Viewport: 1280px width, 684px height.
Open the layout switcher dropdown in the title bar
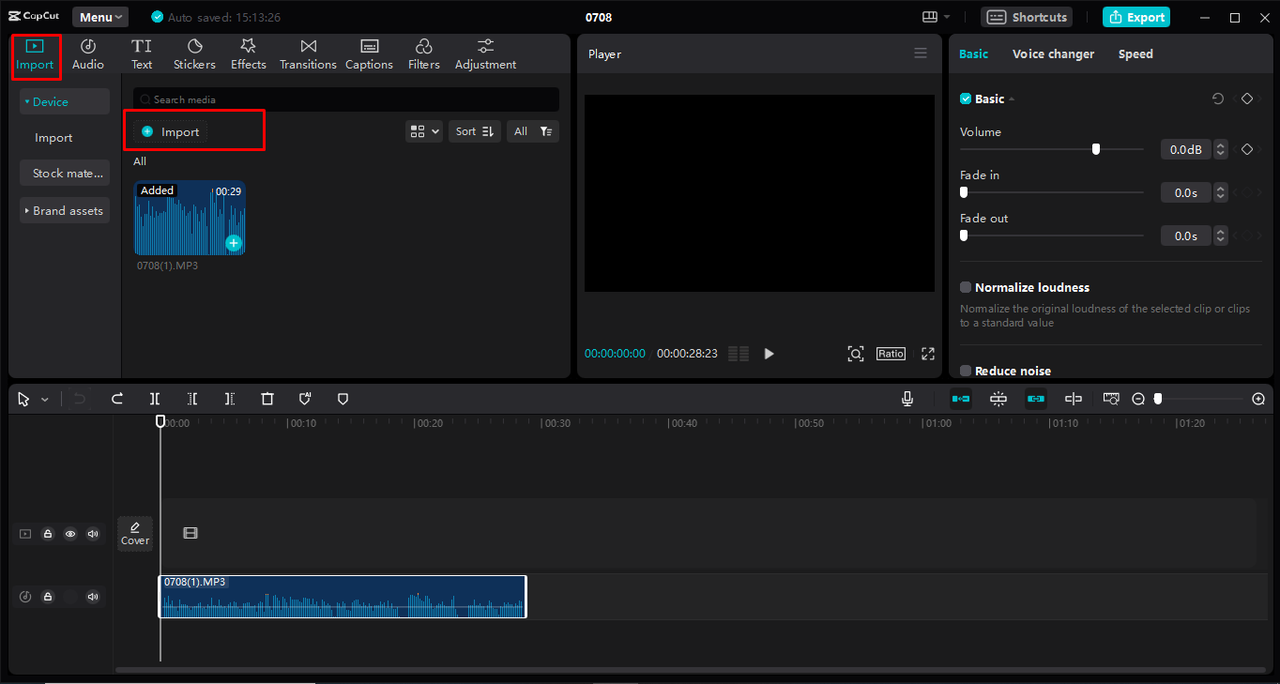point(936,17)
